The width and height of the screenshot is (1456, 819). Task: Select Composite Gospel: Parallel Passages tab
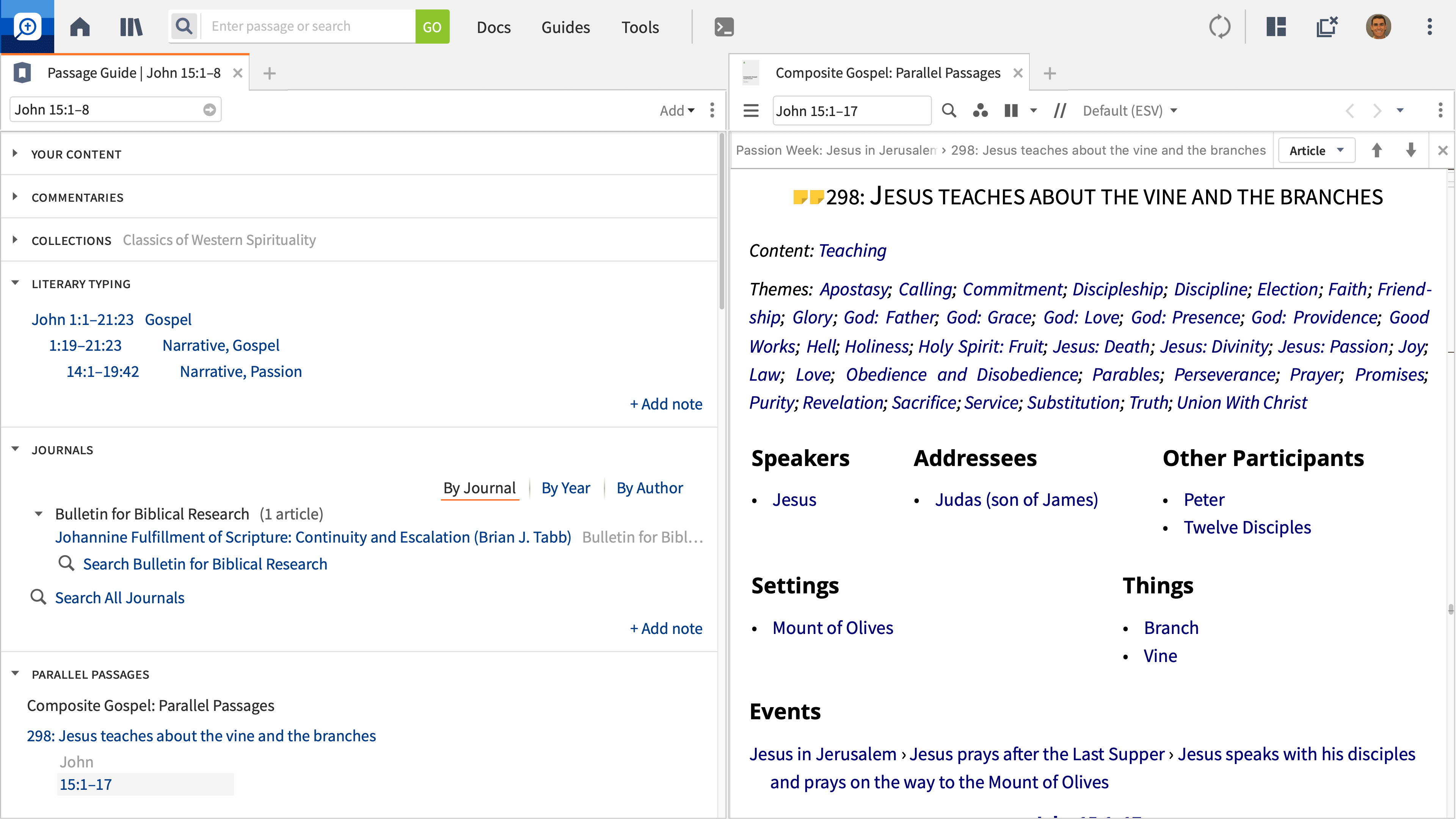coord(887,73)
